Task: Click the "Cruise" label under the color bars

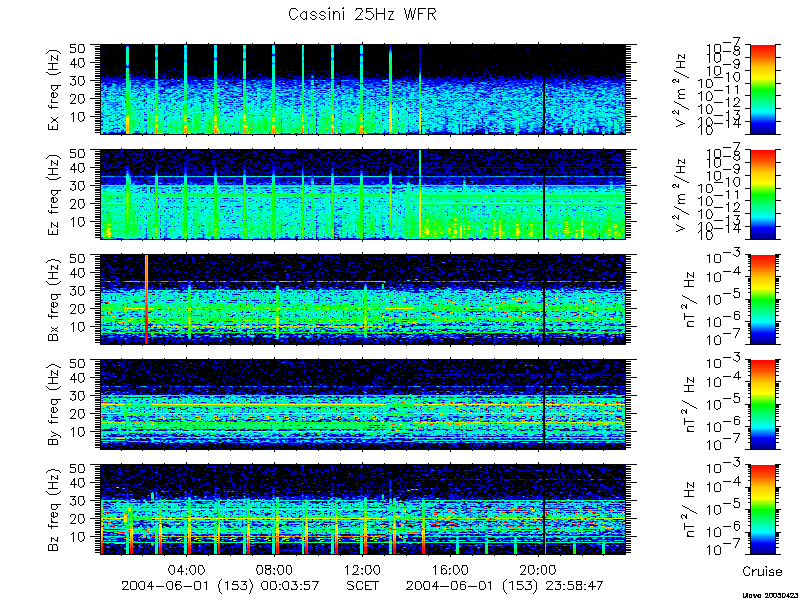Action: (762, 571)
